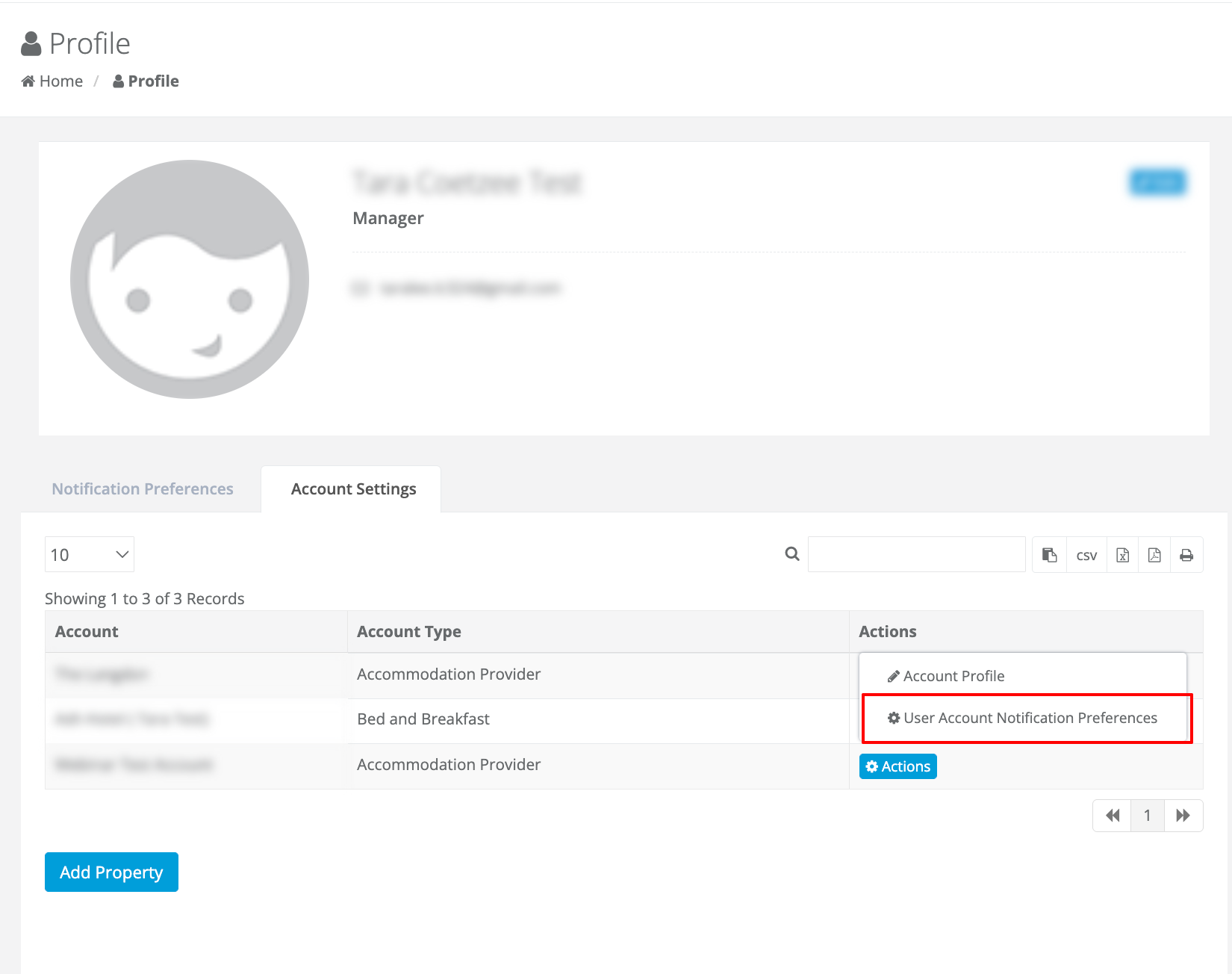
Task: Click the Home icon in the breadcrumb
Action: coord(28,80)
